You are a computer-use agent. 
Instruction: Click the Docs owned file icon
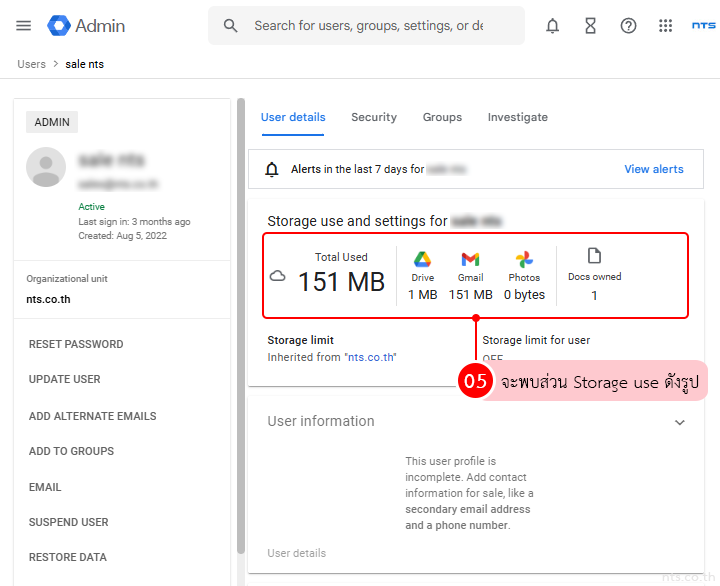pos(594,256)
